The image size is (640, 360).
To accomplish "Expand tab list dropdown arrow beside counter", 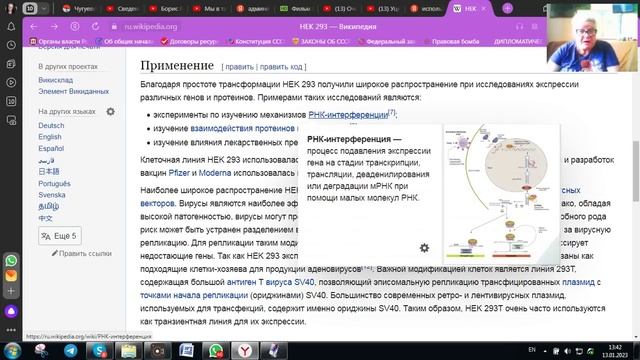I will tap(44, 8).
